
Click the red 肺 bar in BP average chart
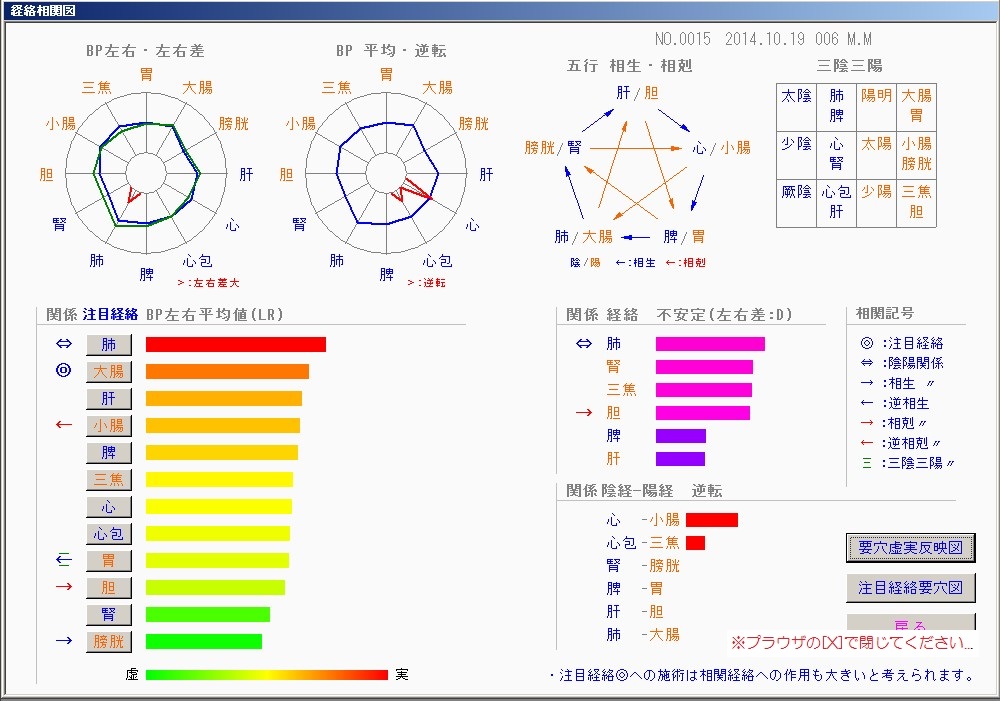(236, 345)
